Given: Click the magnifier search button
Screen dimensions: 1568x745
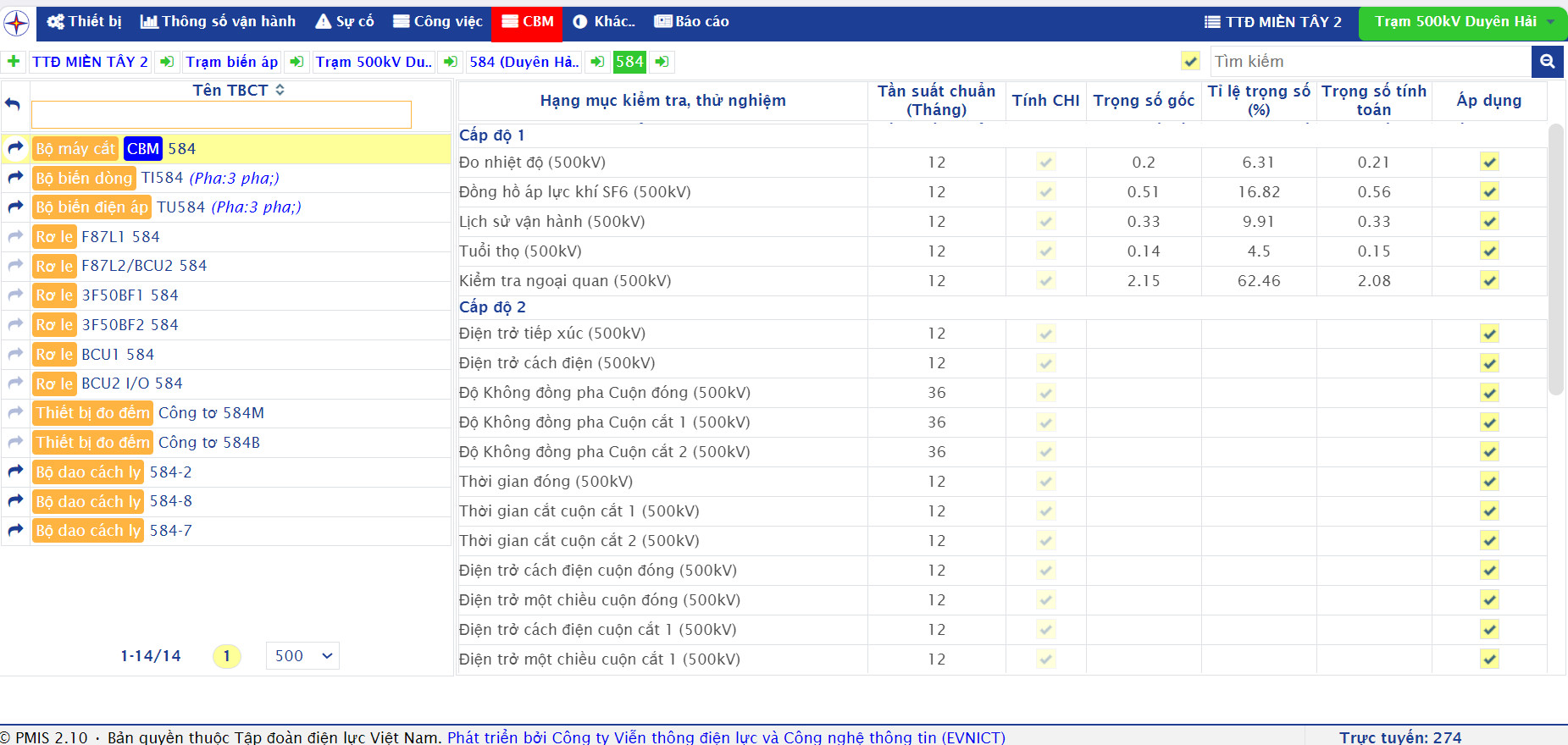Looking at the screenshot, I should (1547, 62).
